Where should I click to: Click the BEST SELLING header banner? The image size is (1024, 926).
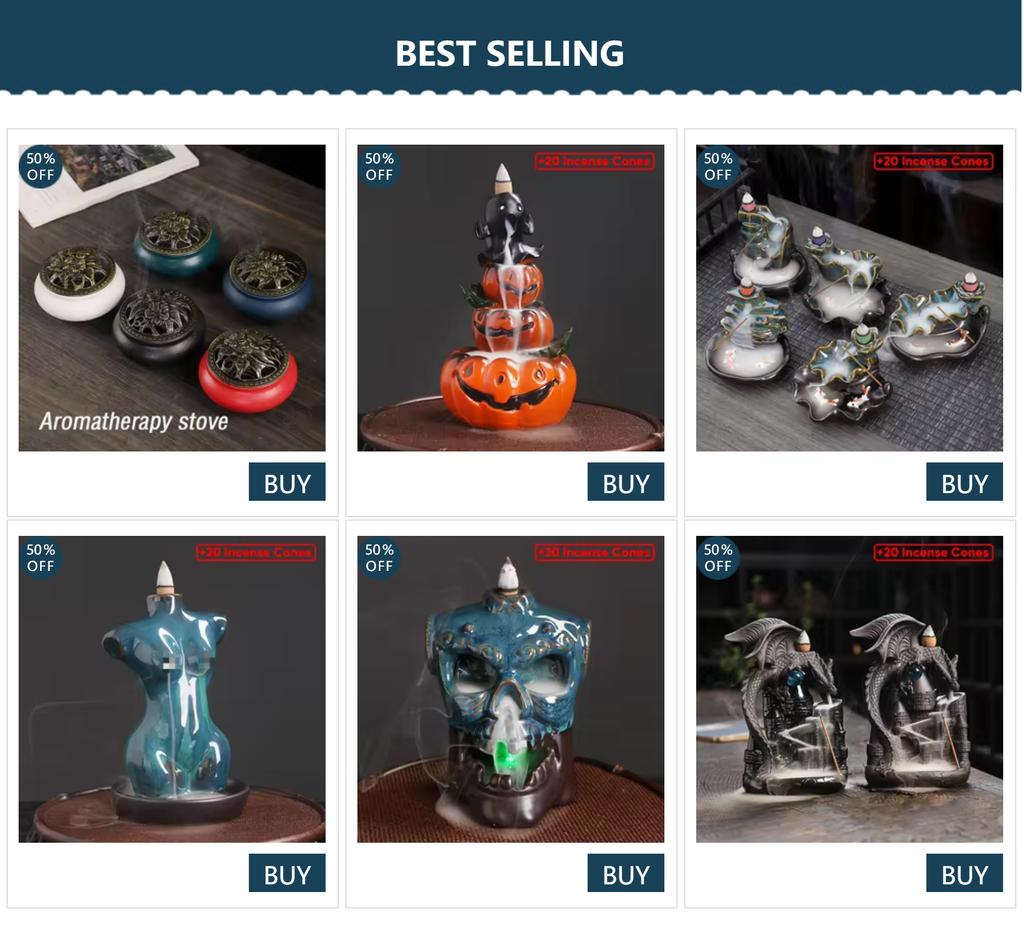pyautogui.click(x=511, y=46)
